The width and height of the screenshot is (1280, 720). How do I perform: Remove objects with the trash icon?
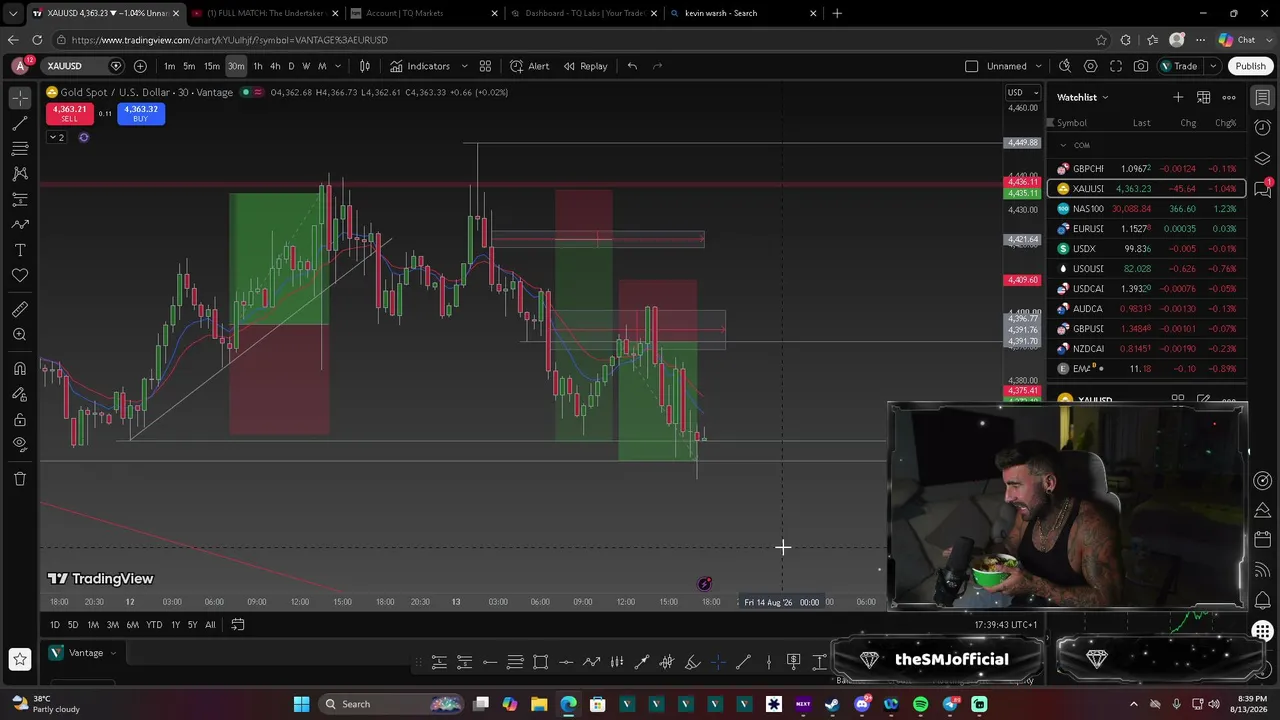pos(20,479)
